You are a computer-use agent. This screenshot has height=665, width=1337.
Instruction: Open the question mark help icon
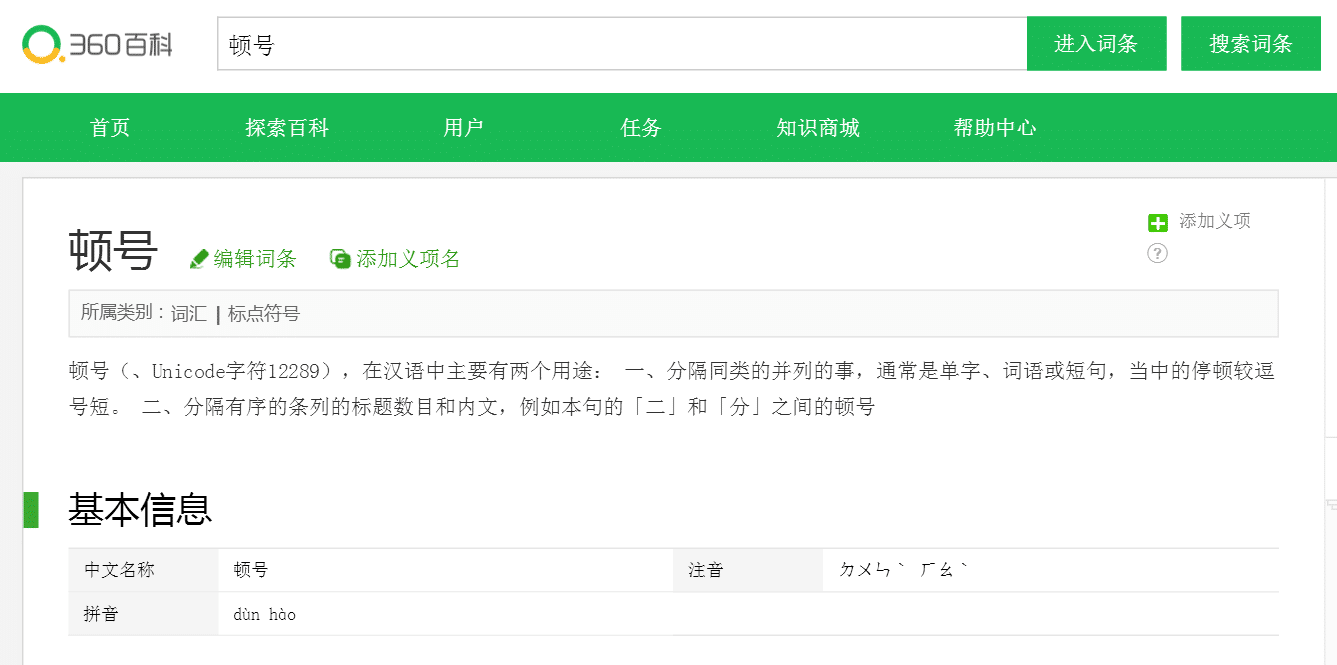point(1157,253)
